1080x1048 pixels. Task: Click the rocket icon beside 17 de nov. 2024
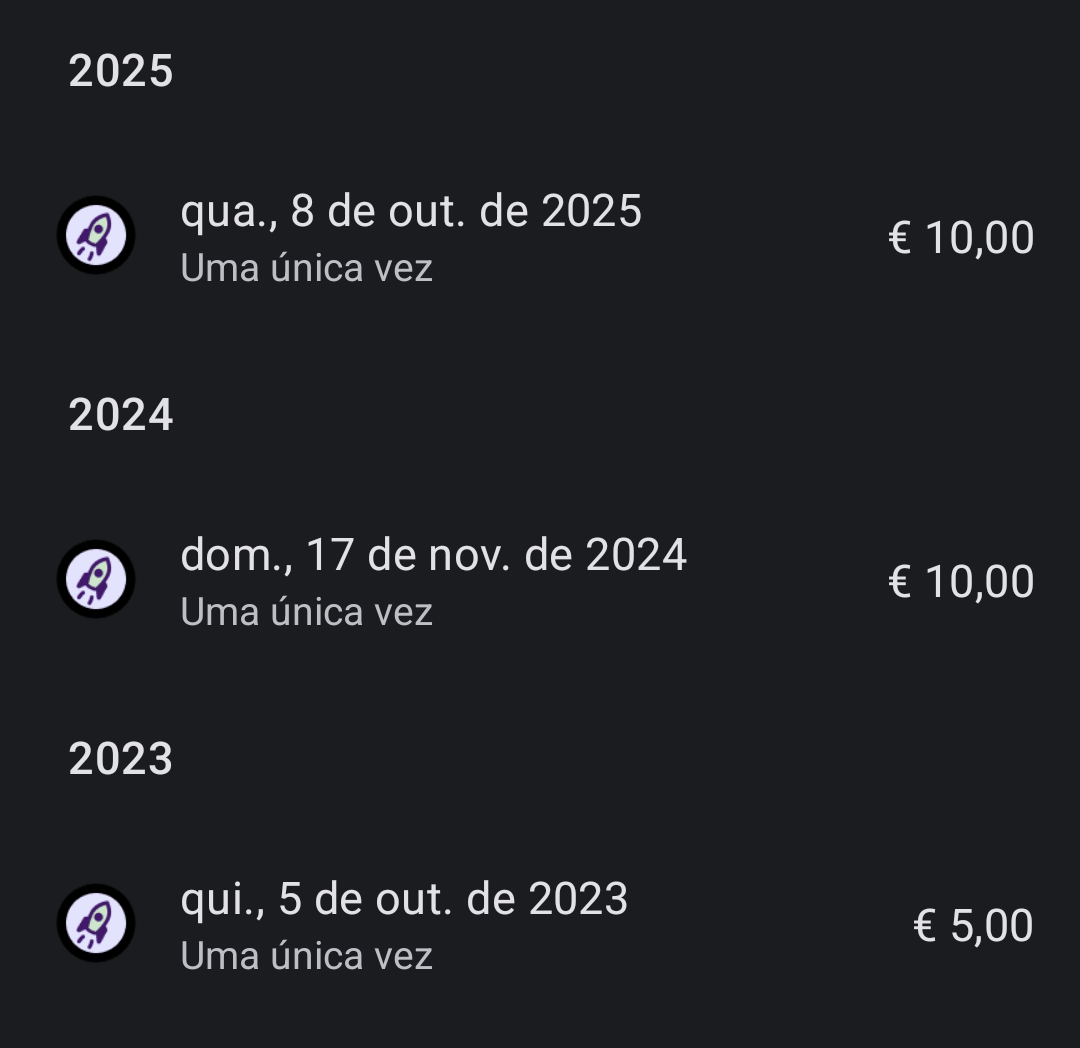click(x=96, y=580)
